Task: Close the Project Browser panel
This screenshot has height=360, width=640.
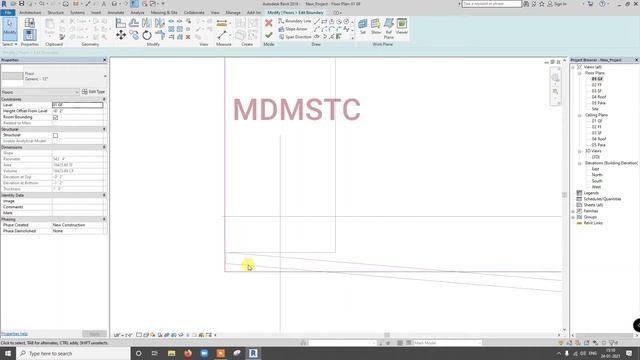Action: pyautogui.click(x=636, y=60)
